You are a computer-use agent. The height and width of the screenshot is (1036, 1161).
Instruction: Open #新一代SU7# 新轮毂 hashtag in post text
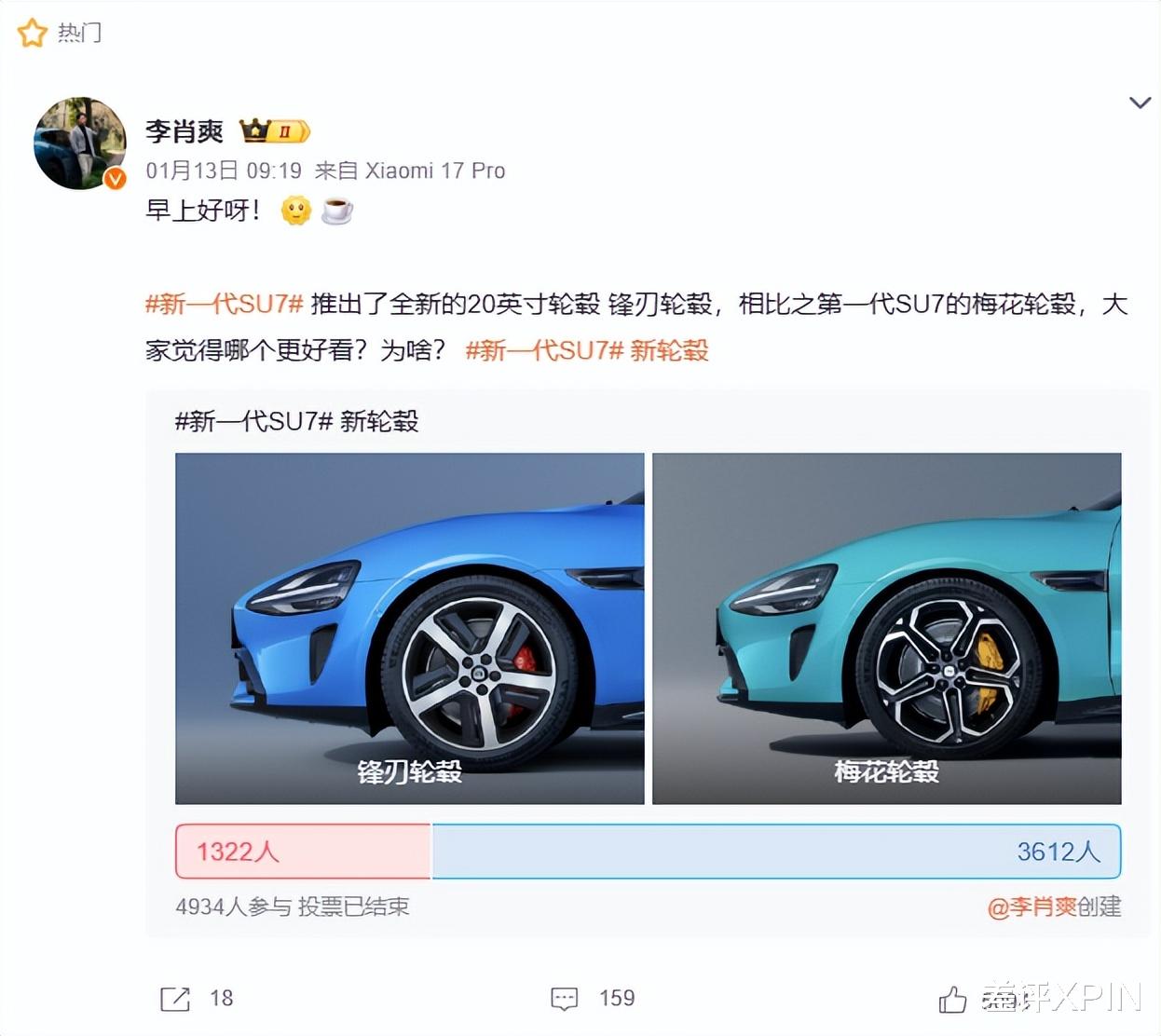click(x=587, y=350)
